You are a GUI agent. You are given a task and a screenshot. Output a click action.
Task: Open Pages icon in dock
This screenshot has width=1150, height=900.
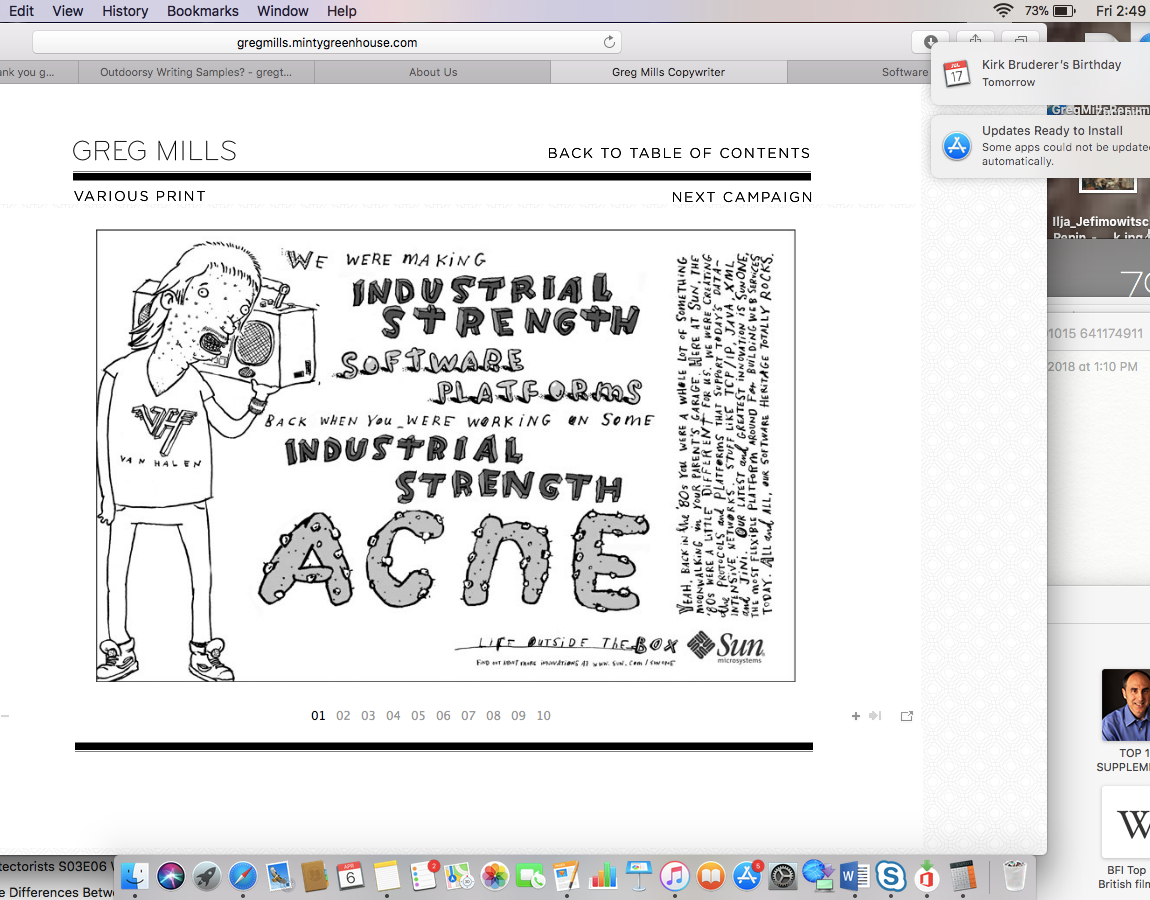(567, 876)
